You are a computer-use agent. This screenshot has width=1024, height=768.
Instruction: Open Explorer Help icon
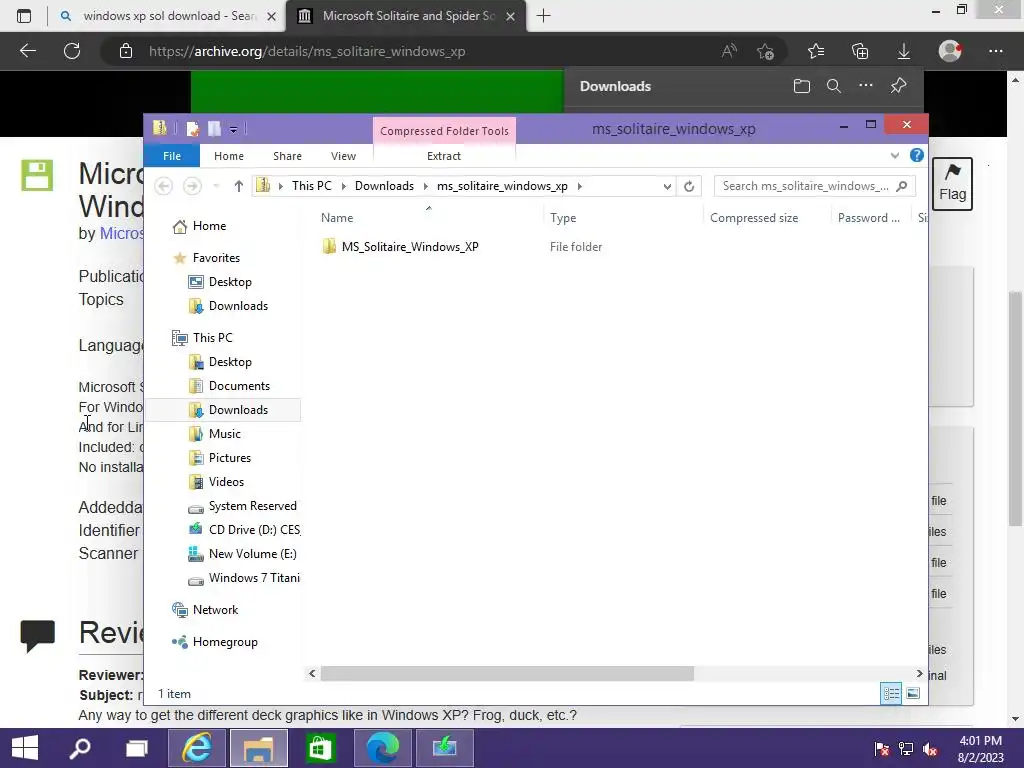pos(916,155)
